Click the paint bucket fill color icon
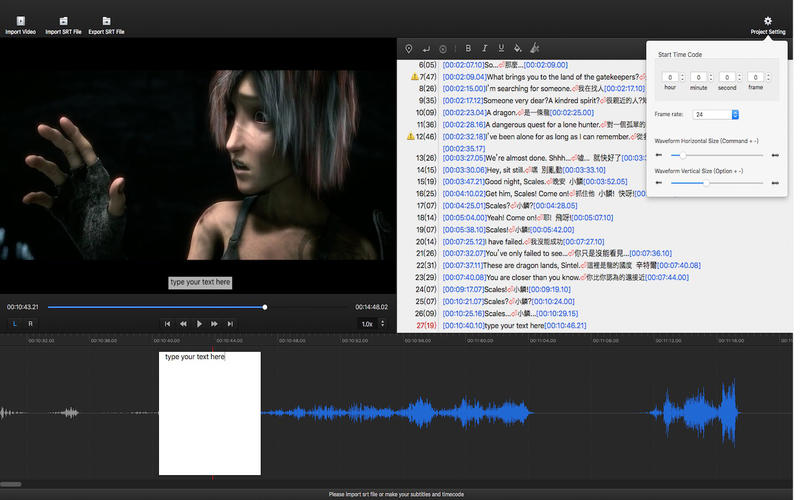 click(517, 48)
